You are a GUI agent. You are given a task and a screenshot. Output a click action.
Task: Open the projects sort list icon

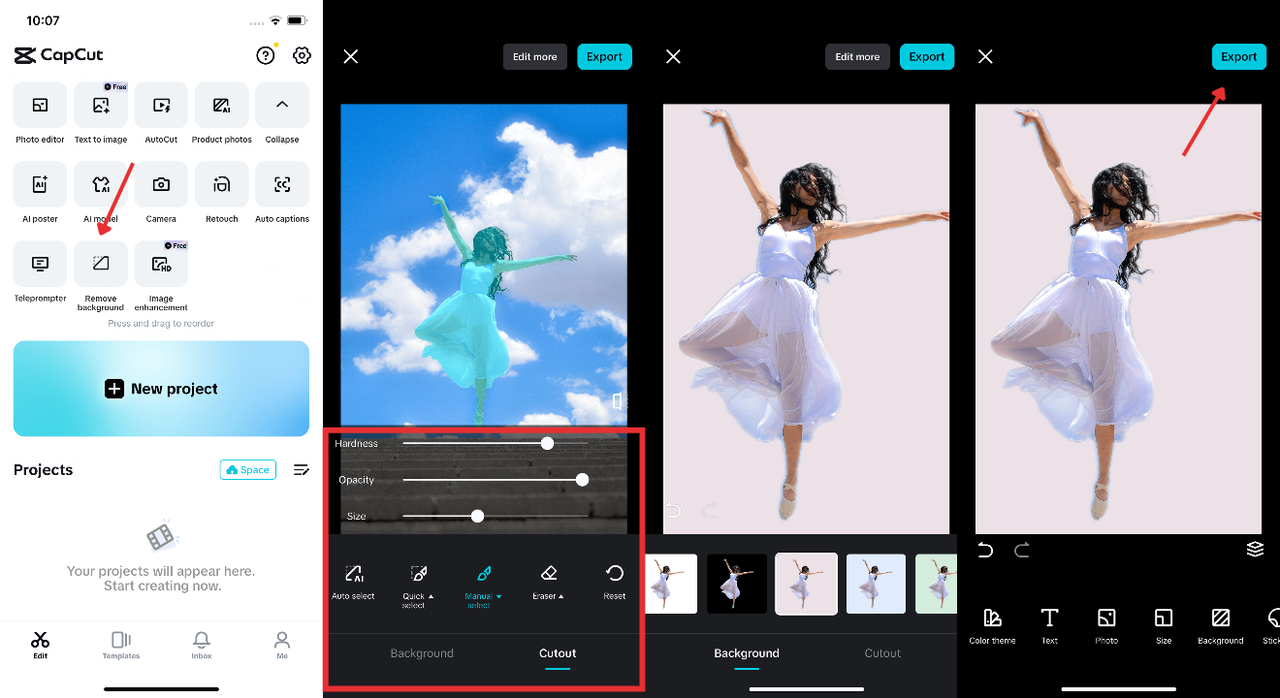[301, 470]
